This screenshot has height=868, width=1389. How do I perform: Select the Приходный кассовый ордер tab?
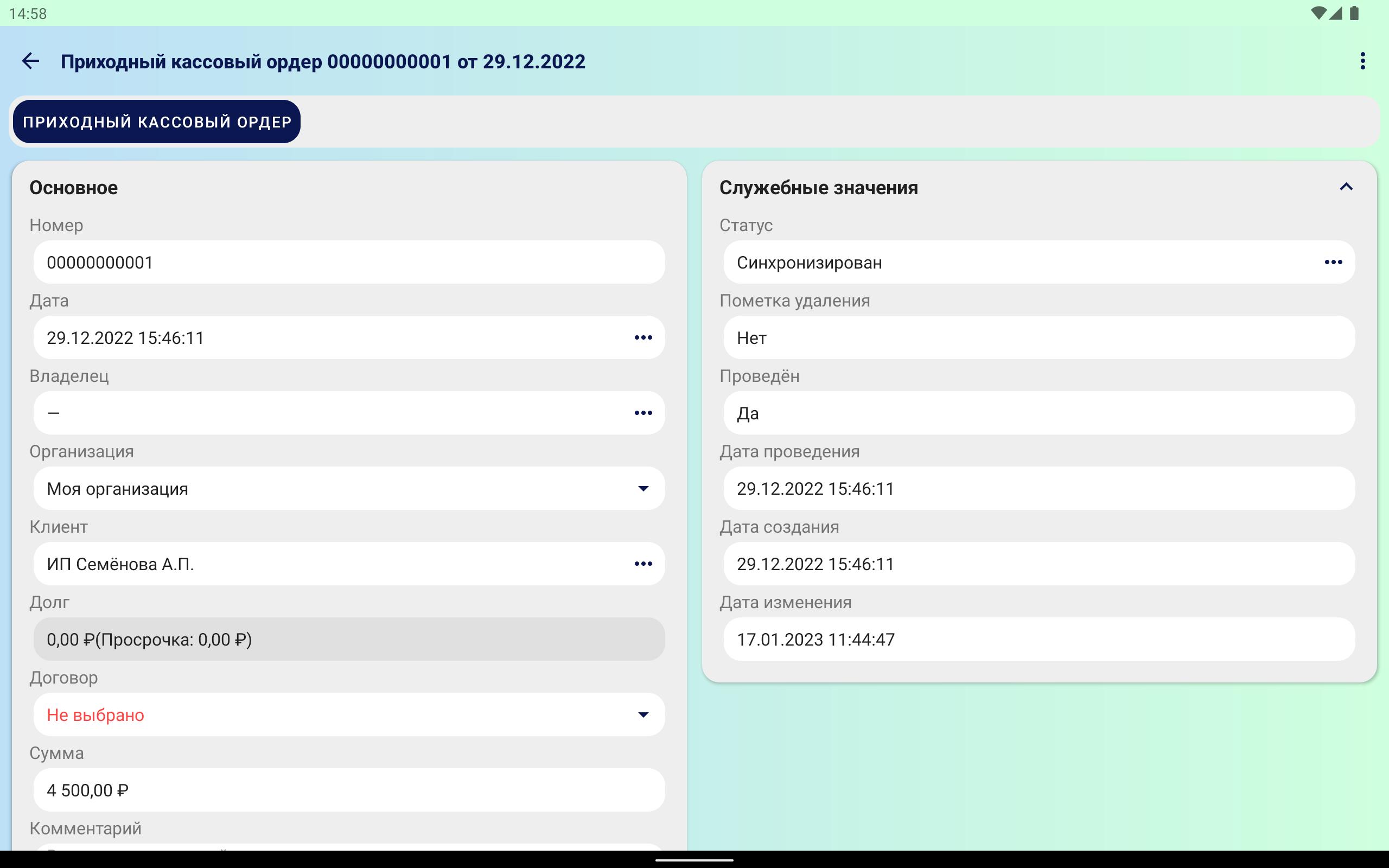pyautogui.click(x=157, y=122)
